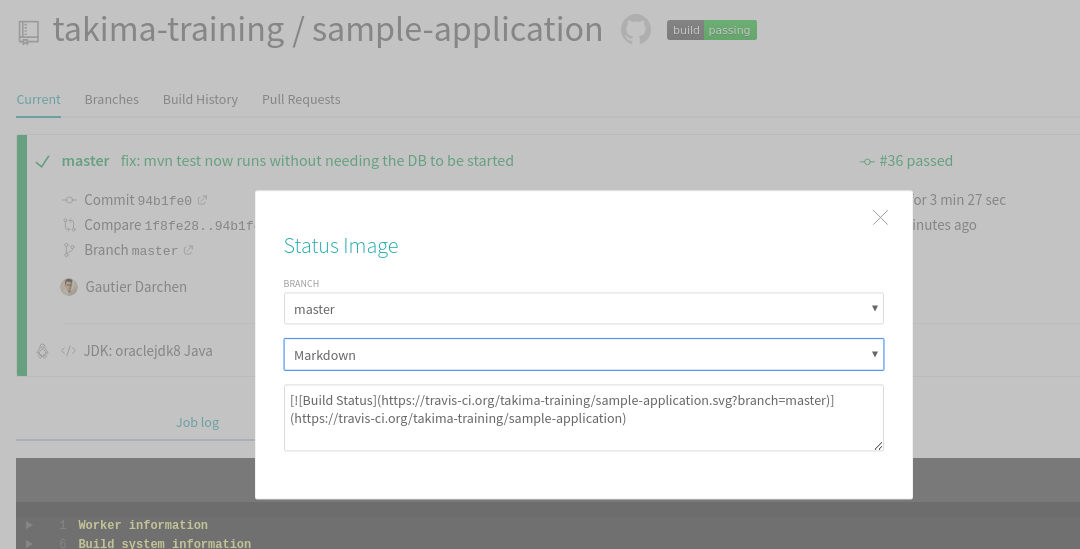Click the commit icon beside Commit 94b1fe0

click(x=69, y=200)
